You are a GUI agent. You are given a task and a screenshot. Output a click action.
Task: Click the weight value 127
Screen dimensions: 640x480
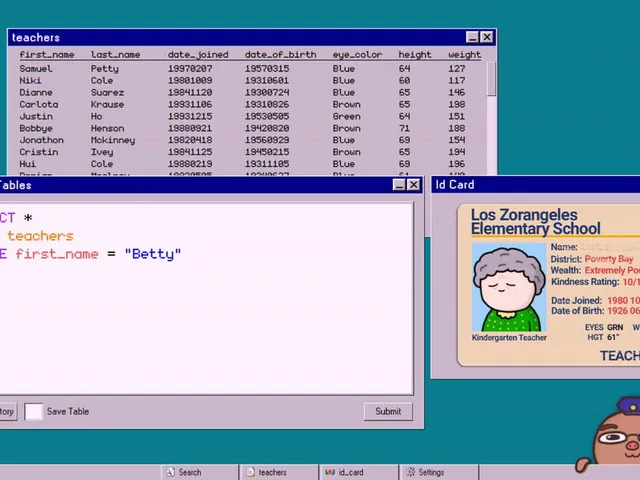pyautogui.click(x=456, y=69)
